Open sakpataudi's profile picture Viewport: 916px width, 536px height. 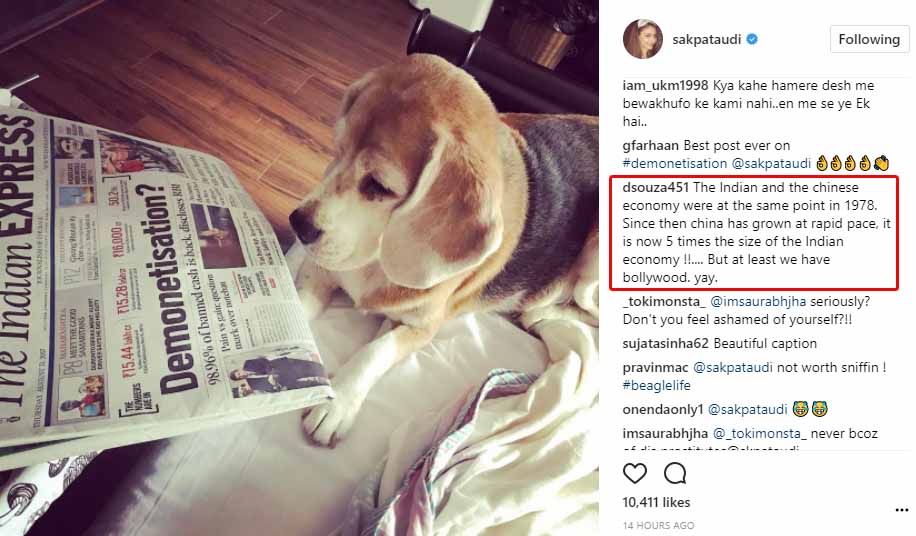click(643, 39)
